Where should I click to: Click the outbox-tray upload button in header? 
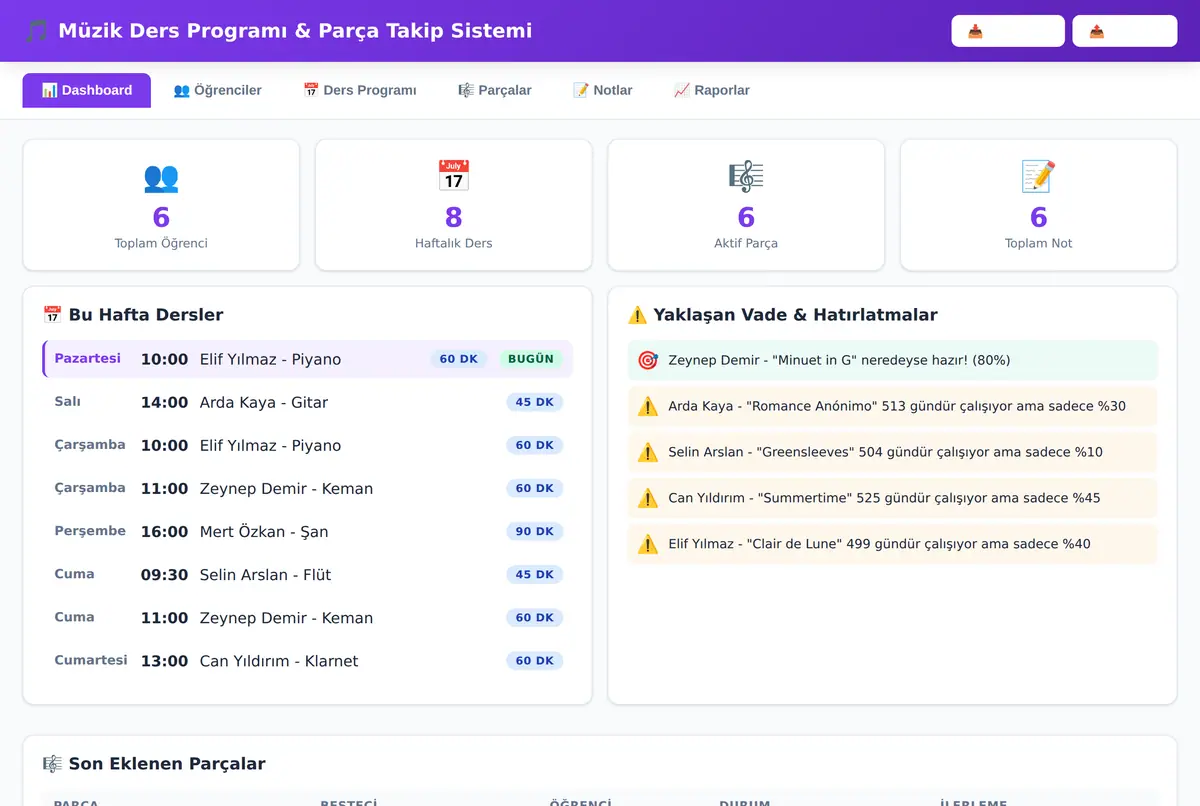tap(1125, 31)
